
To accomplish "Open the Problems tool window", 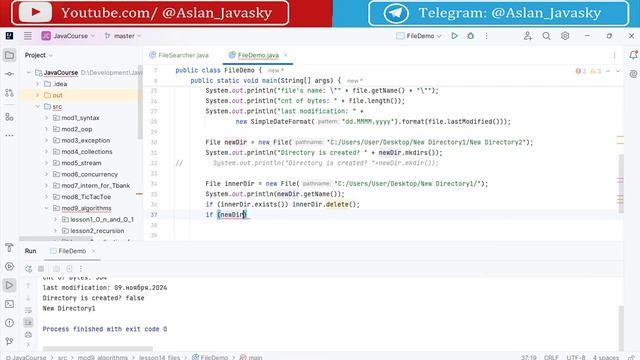I will [9, 323].
